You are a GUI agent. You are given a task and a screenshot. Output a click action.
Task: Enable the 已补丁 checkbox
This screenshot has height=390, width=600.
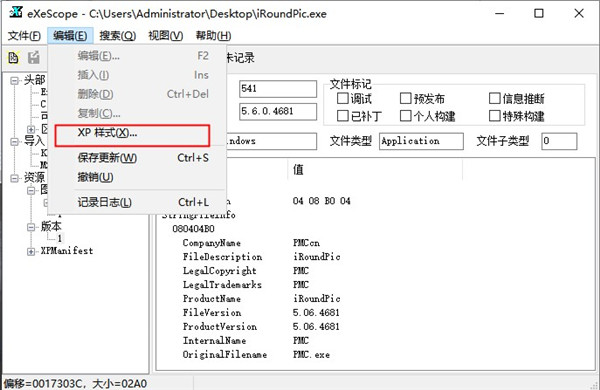[x=342, y=116]
